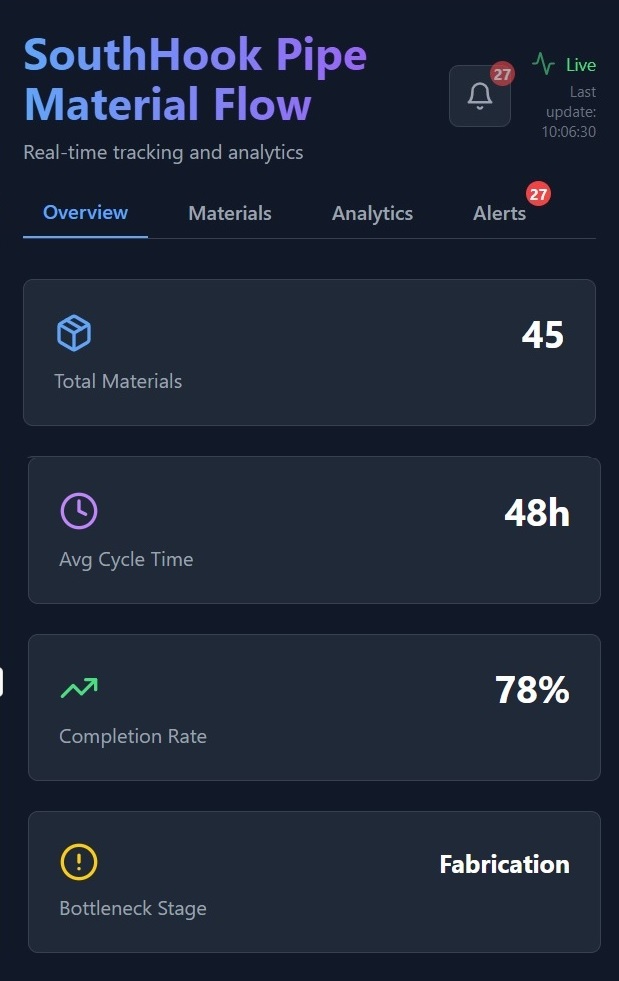Click the Total Materials card
This screenshot has width=619, height=981.
[x=309, y=353]
